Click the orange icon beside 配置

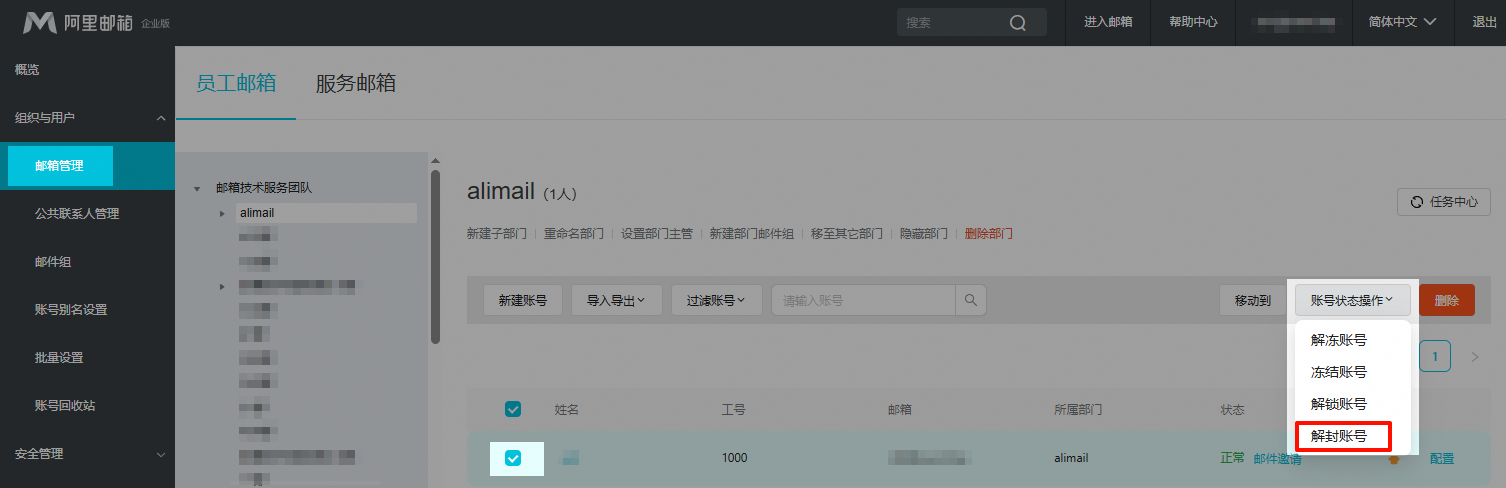click(1393, 459)
